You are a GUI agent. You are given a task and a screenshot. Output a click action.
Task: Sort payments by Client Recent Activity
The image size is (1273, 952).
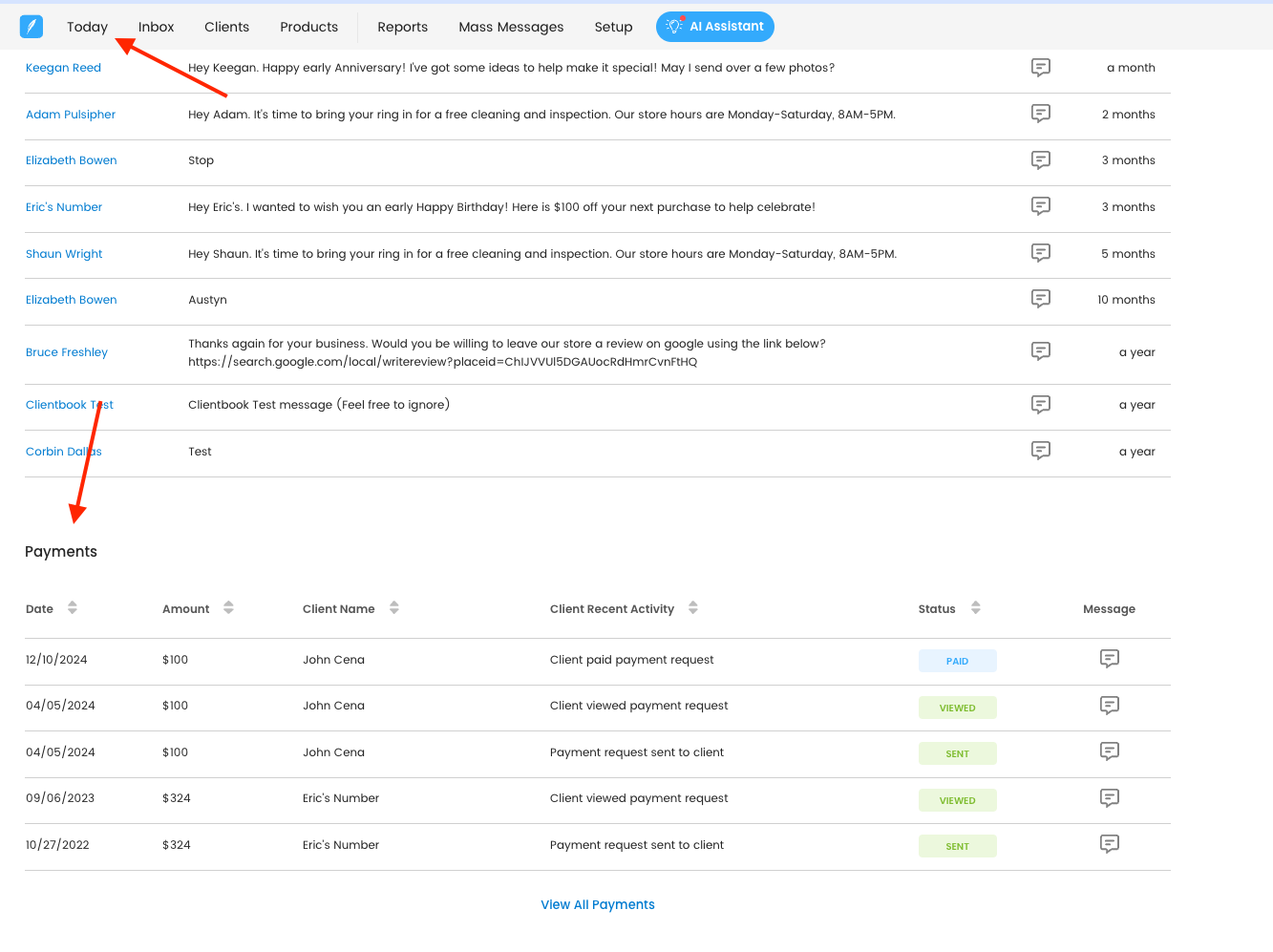click(693, 608)
